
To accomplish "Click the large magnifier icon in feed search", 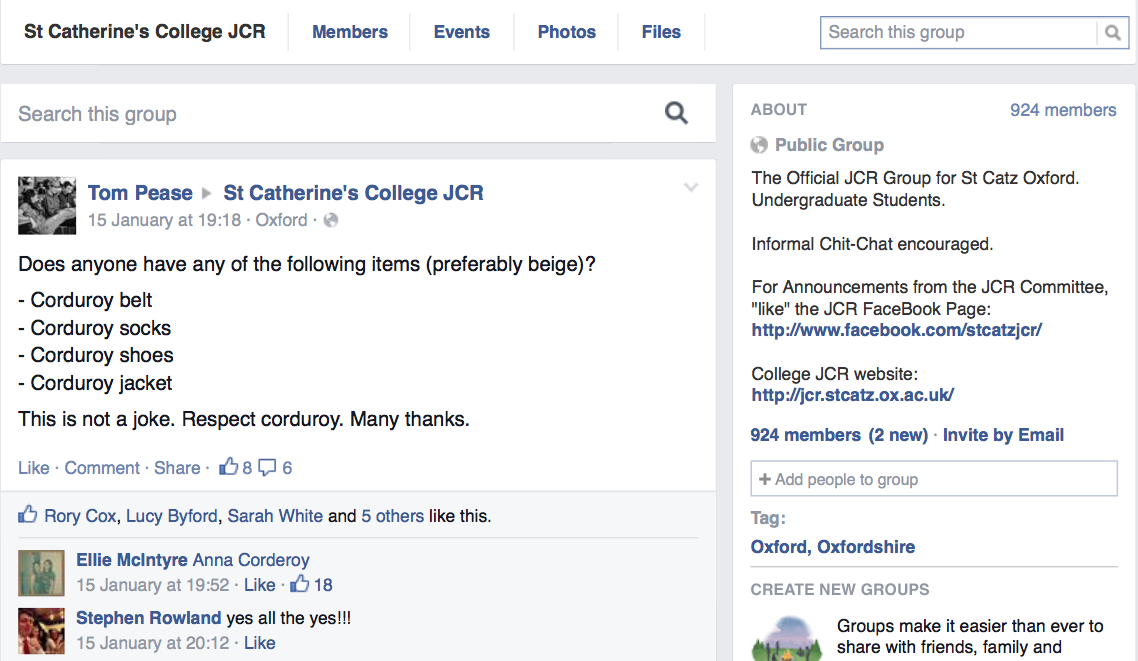I will (676, 113).
